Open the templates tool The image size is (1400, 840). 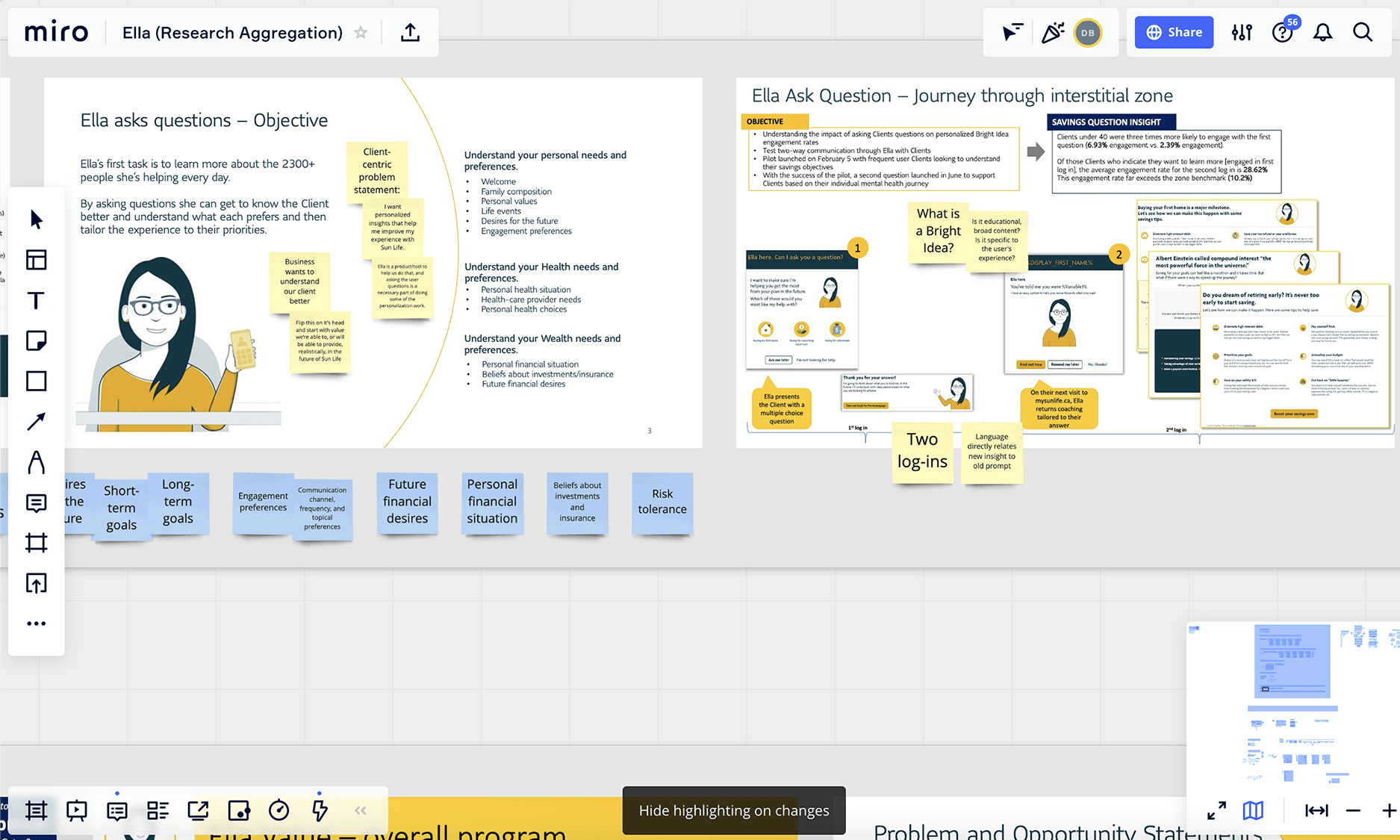pyautogui.click(x=36, y=260)
